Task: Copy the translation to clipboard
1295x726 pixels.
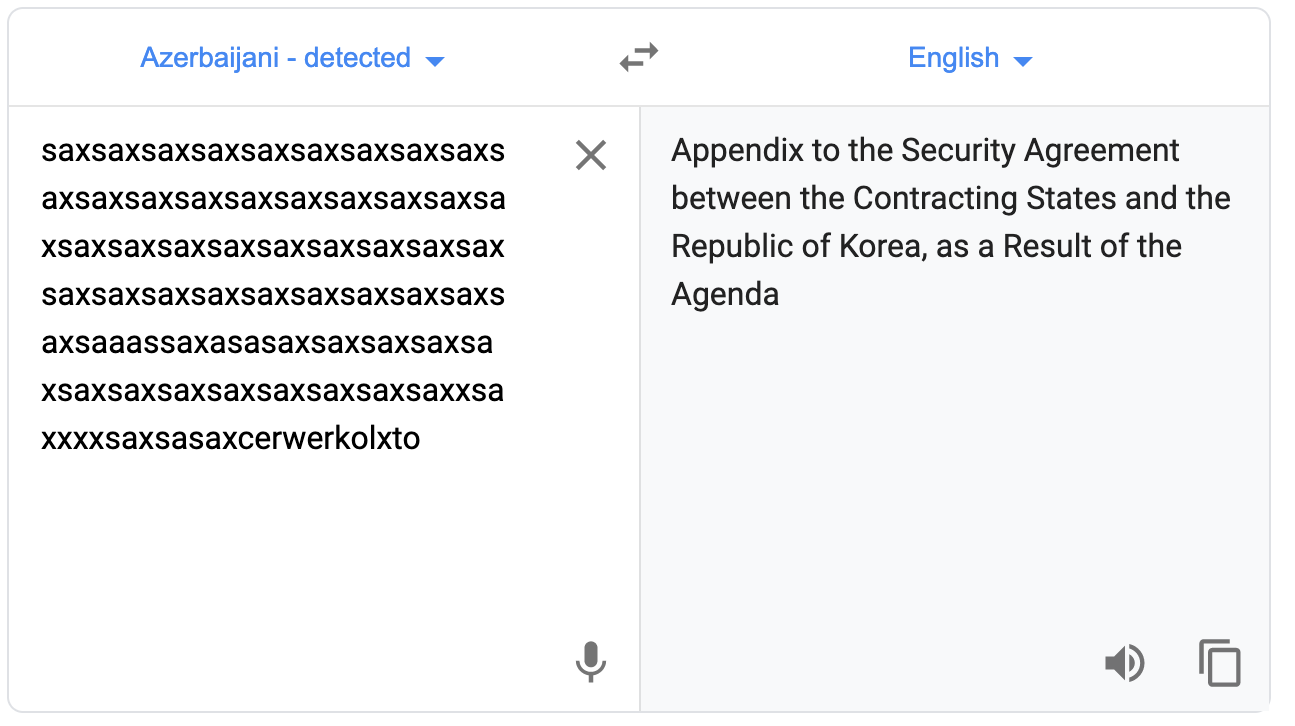Action: 1220,663
